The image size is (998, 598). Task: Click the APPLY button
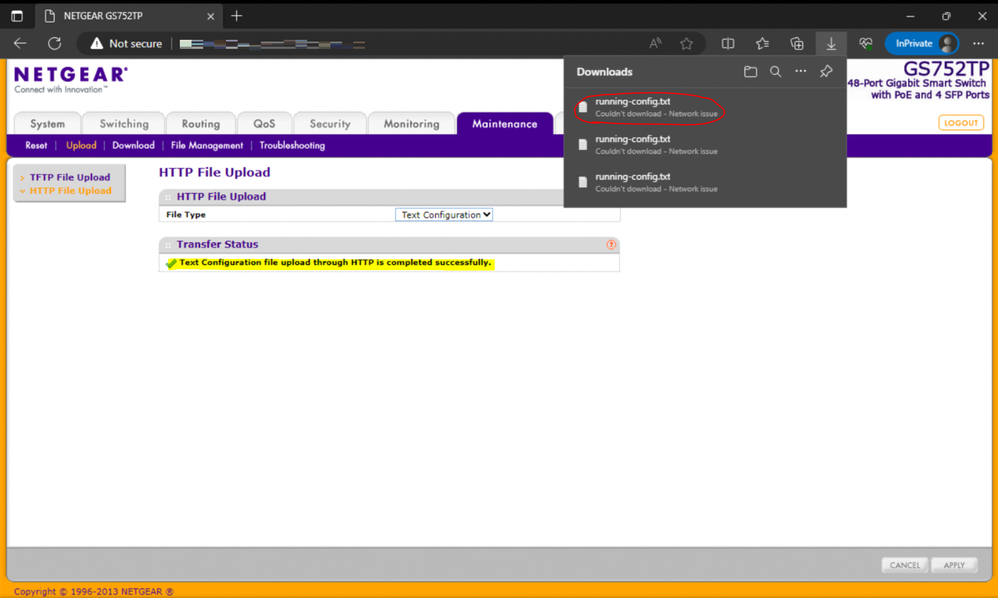point(954,565)
